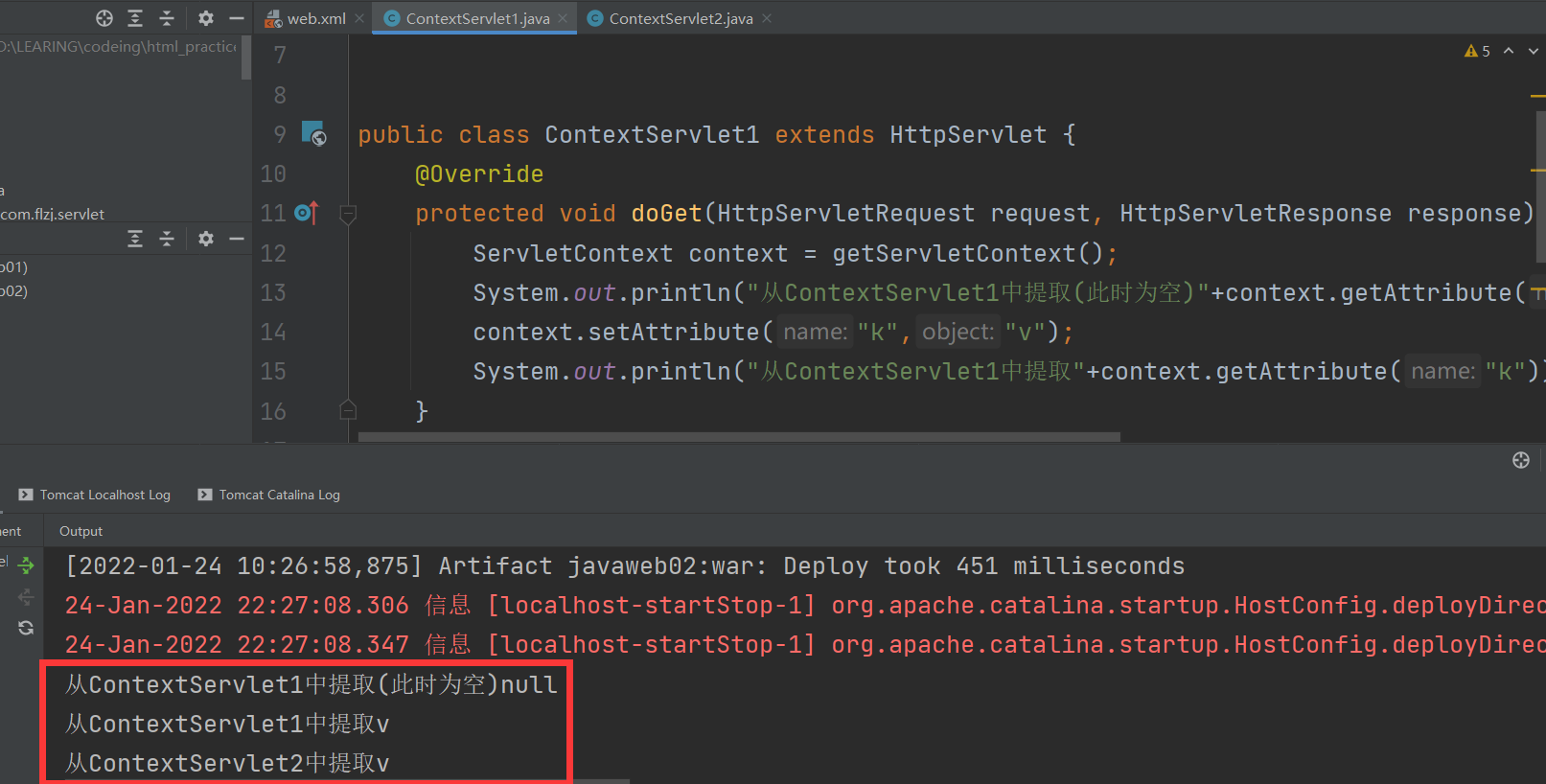The image size is (1546, 784).
Task: Select the Output header in the run panel
Action: click(81, 531)
